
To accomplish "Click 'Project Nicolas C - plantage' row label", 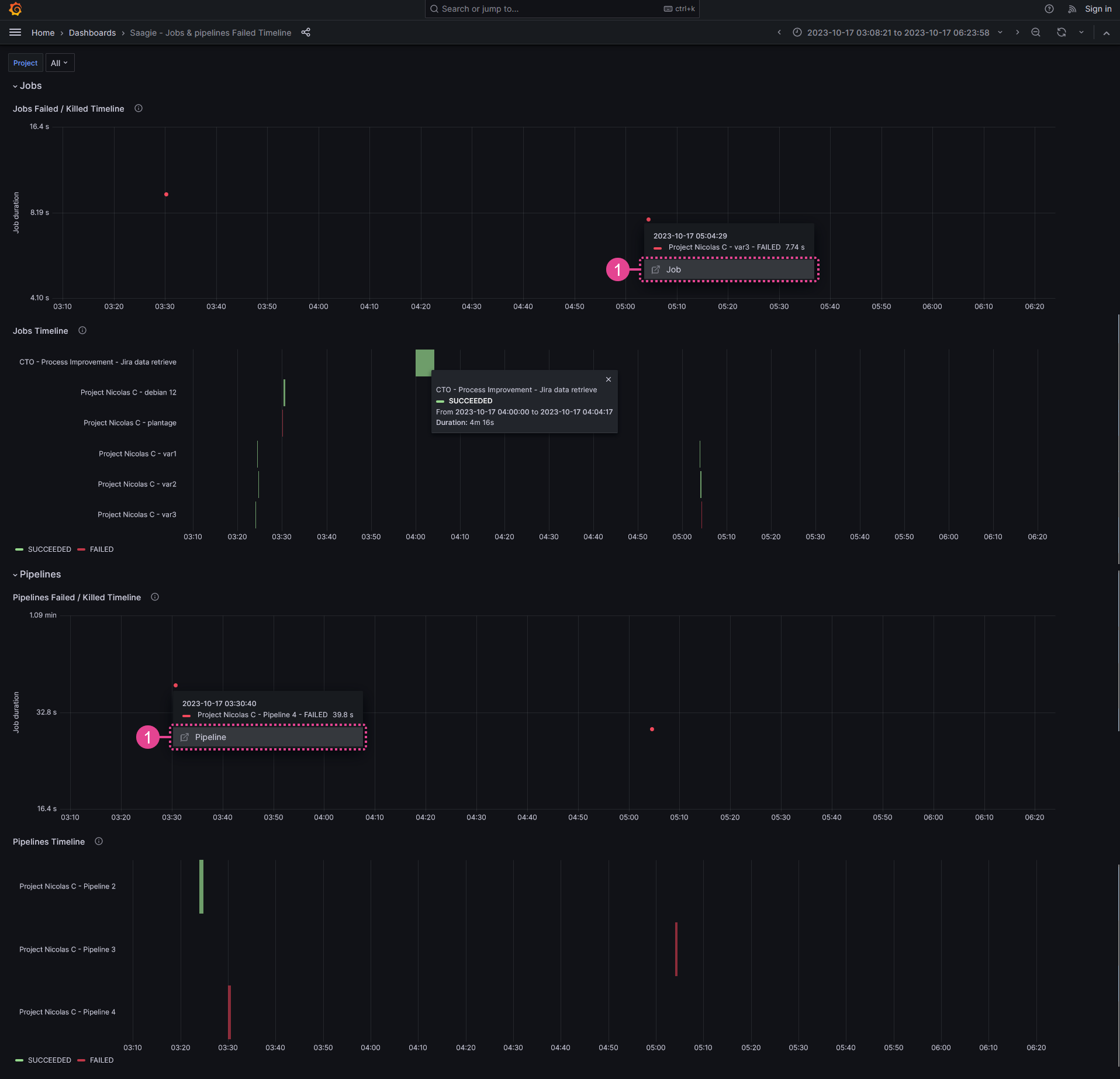I will click(130, 423).
